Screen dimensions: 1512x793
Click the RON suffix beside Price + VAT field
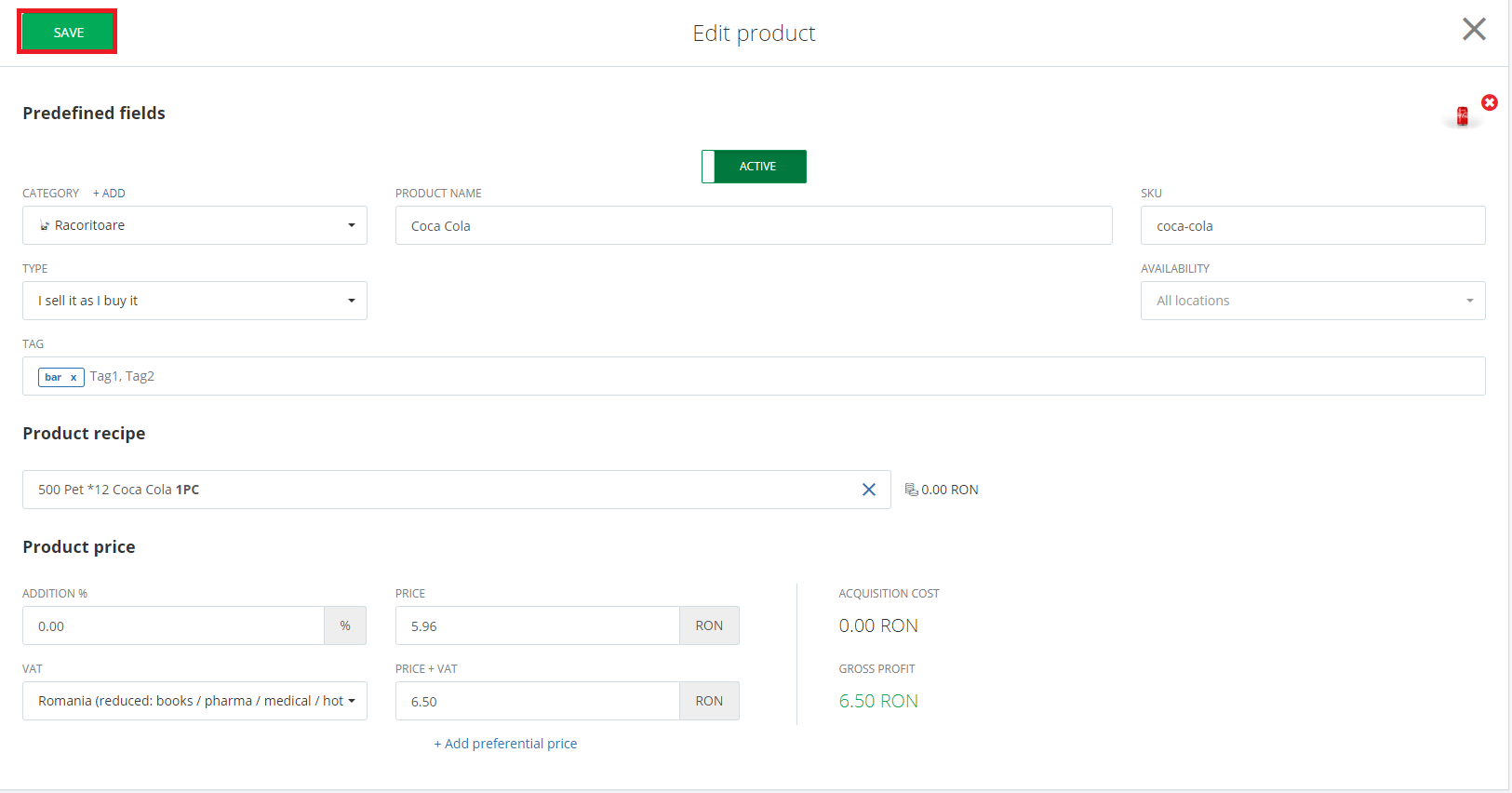pyautogui.click(x=709, y=701)
